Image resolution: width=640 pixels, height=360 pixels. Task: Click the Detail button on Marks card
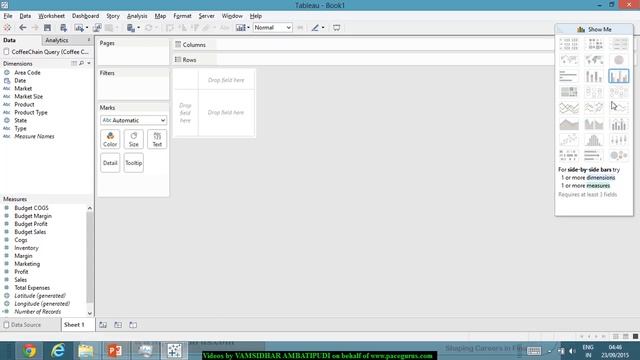[x=110, y=163]
